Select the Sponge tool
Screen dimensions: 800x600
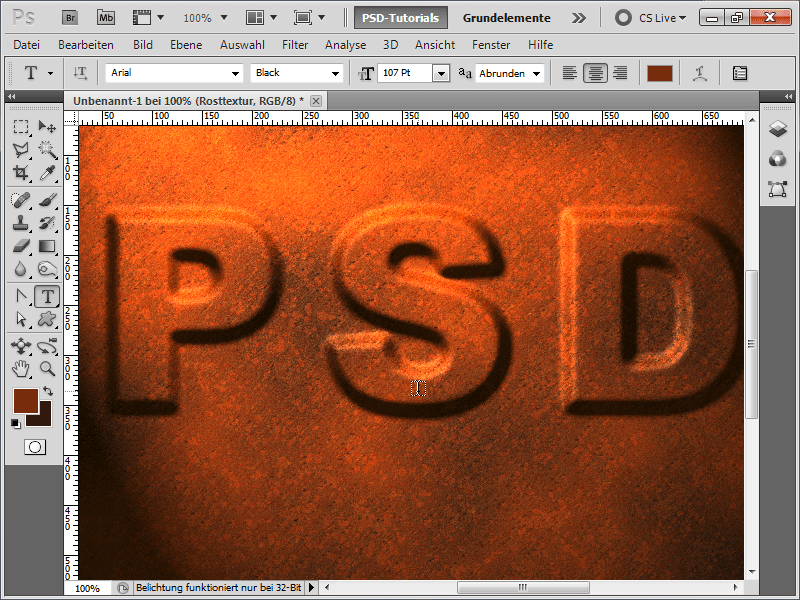coord(47,268)
